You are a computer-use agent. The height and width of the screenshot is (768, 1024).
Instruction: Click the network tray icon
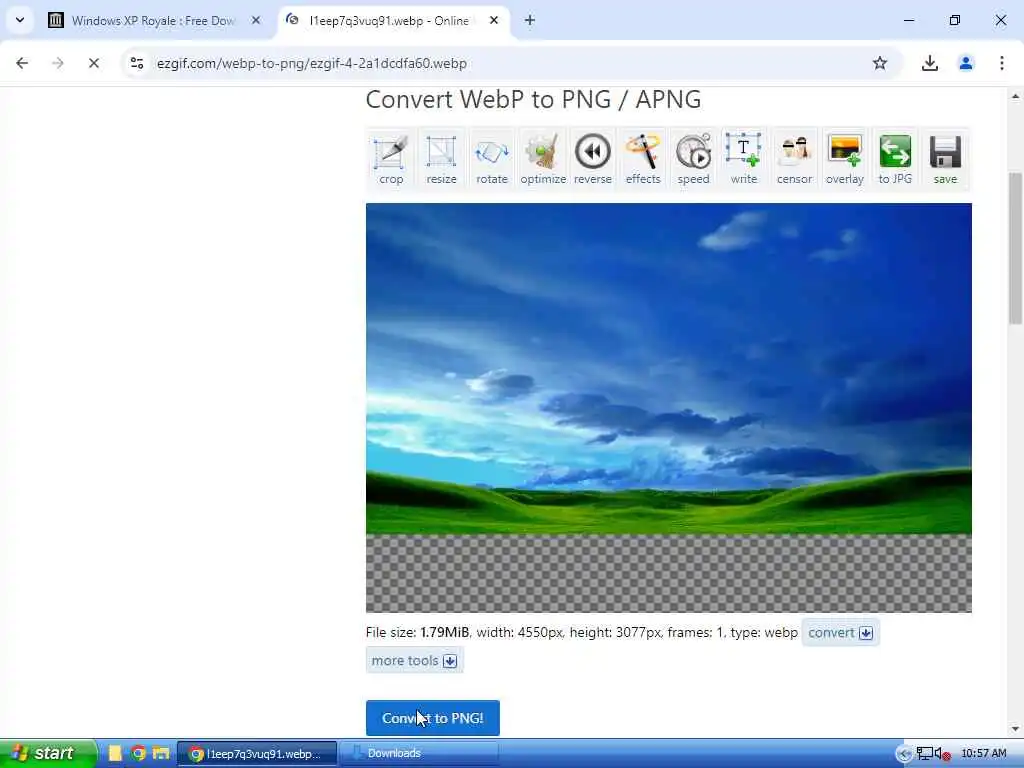(x=925, y=754)
